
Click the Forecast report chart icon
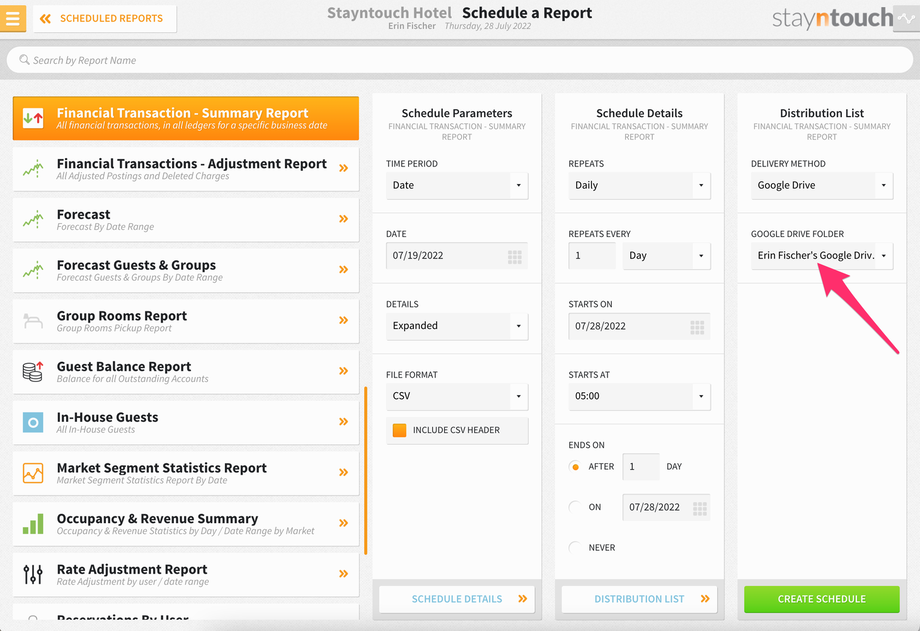point(33,220)
